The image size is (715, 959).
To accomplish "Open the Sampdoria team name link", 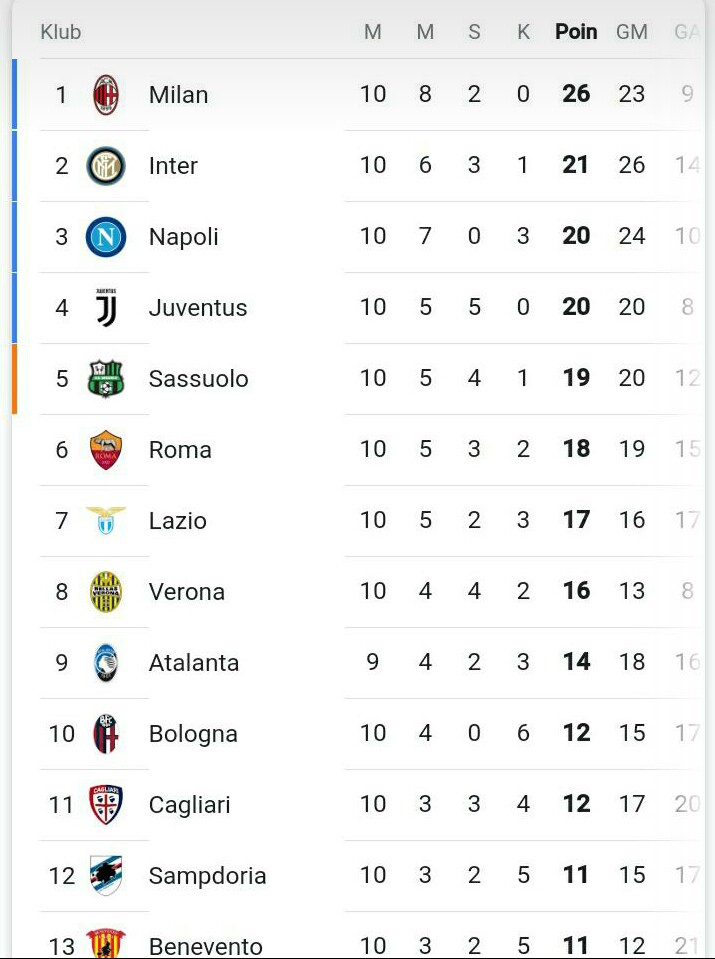I will (207, 876).
